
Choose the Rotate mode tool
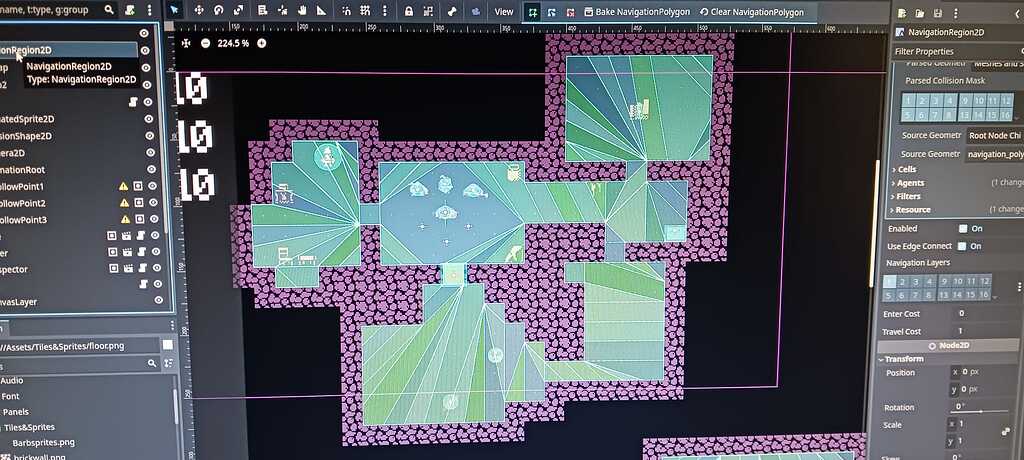(219, 10)
